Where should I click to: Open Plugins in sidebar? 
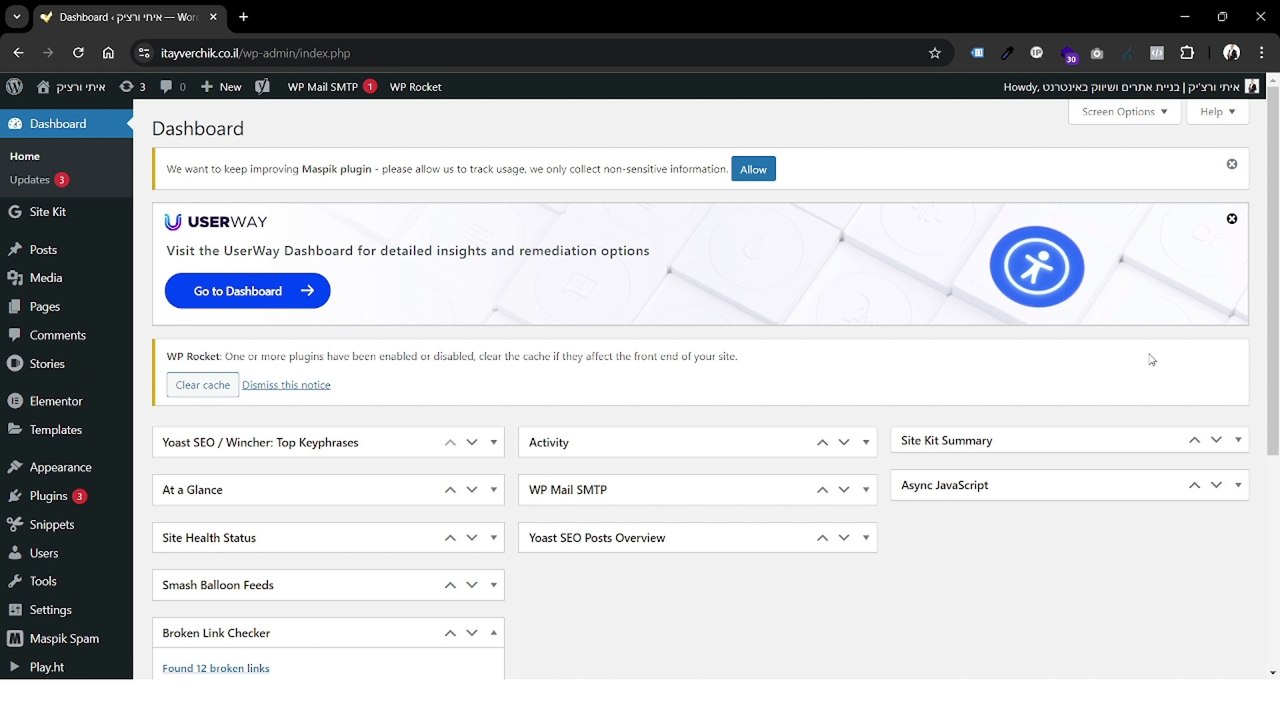pyautogui.click(x=66, y=496)
